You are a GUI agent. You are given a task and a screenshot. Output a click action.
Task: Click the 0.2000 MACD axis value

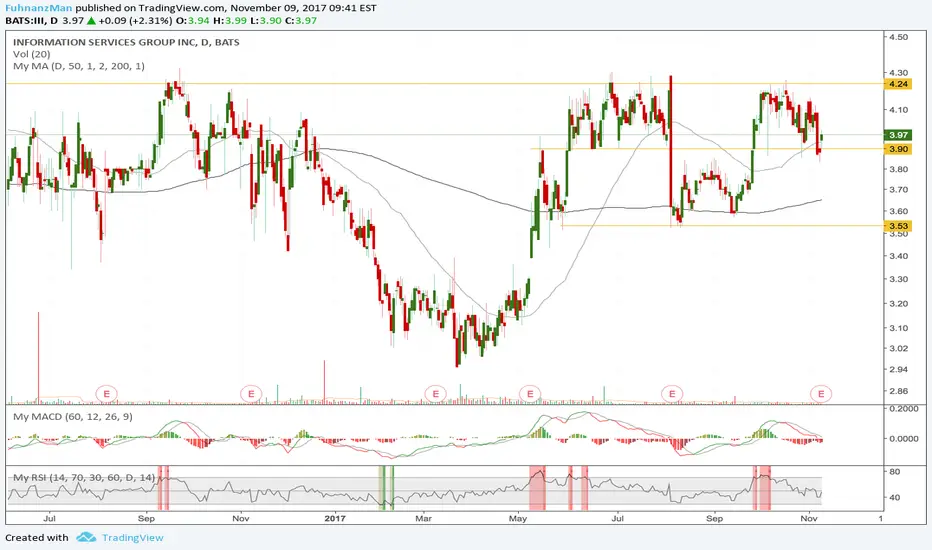(x=903, y=409)
